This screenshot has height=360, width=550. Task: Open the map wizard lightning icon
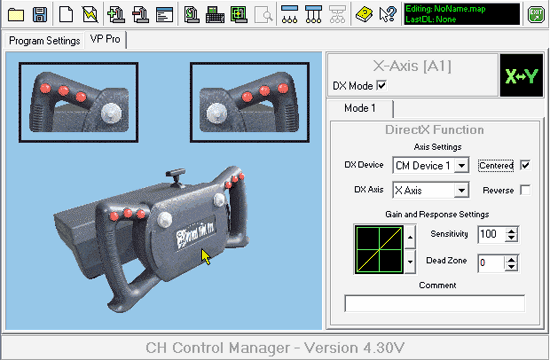(90, 14)
